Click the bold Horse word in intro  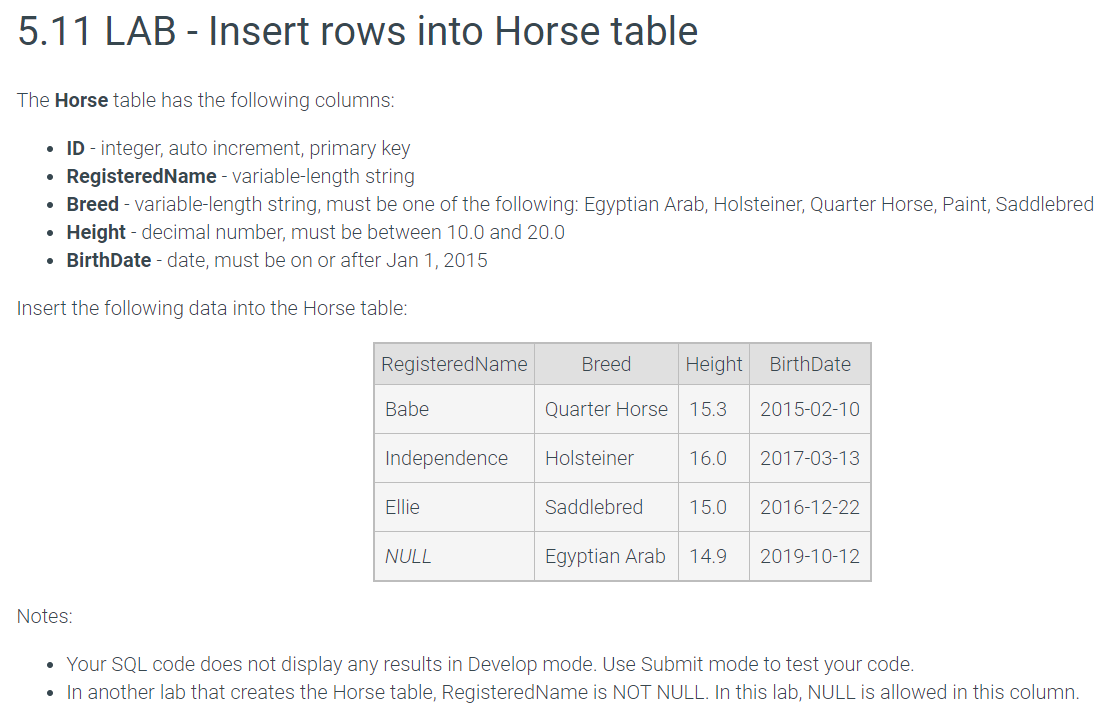82,100
